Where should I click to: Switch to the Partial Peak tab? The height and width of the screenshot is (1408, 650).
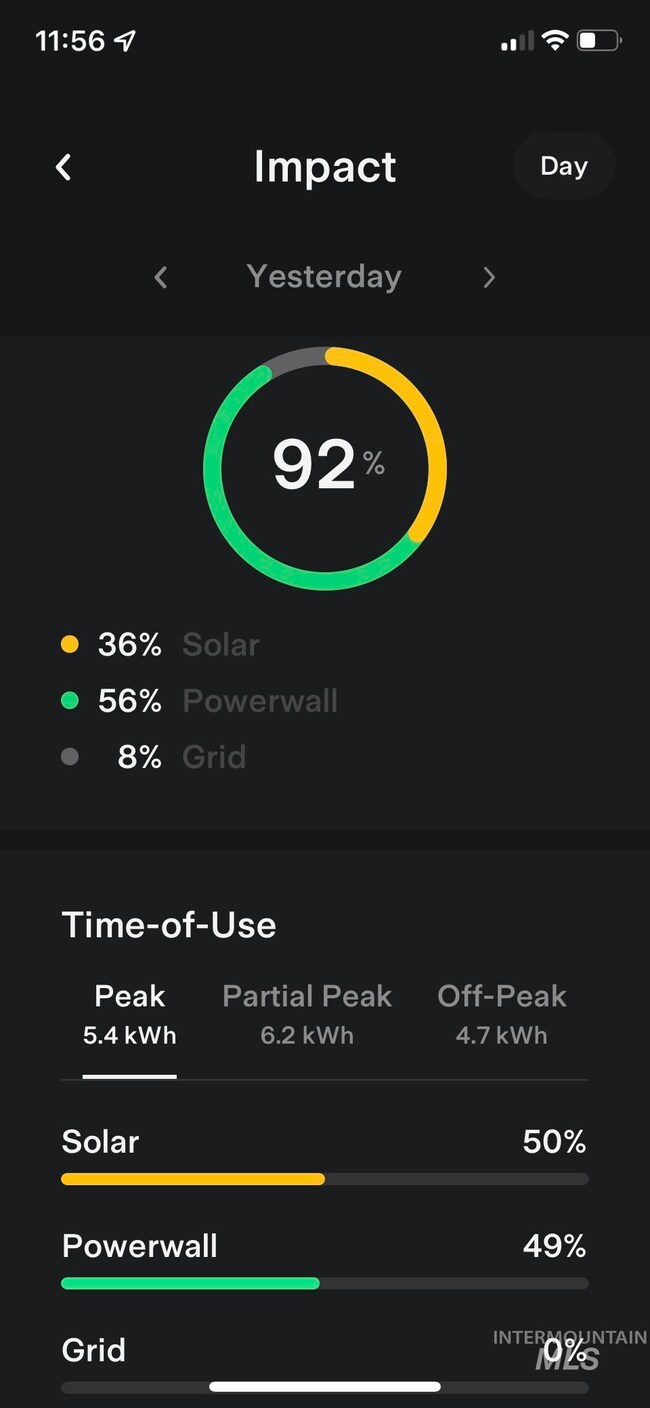[307, 1014]
